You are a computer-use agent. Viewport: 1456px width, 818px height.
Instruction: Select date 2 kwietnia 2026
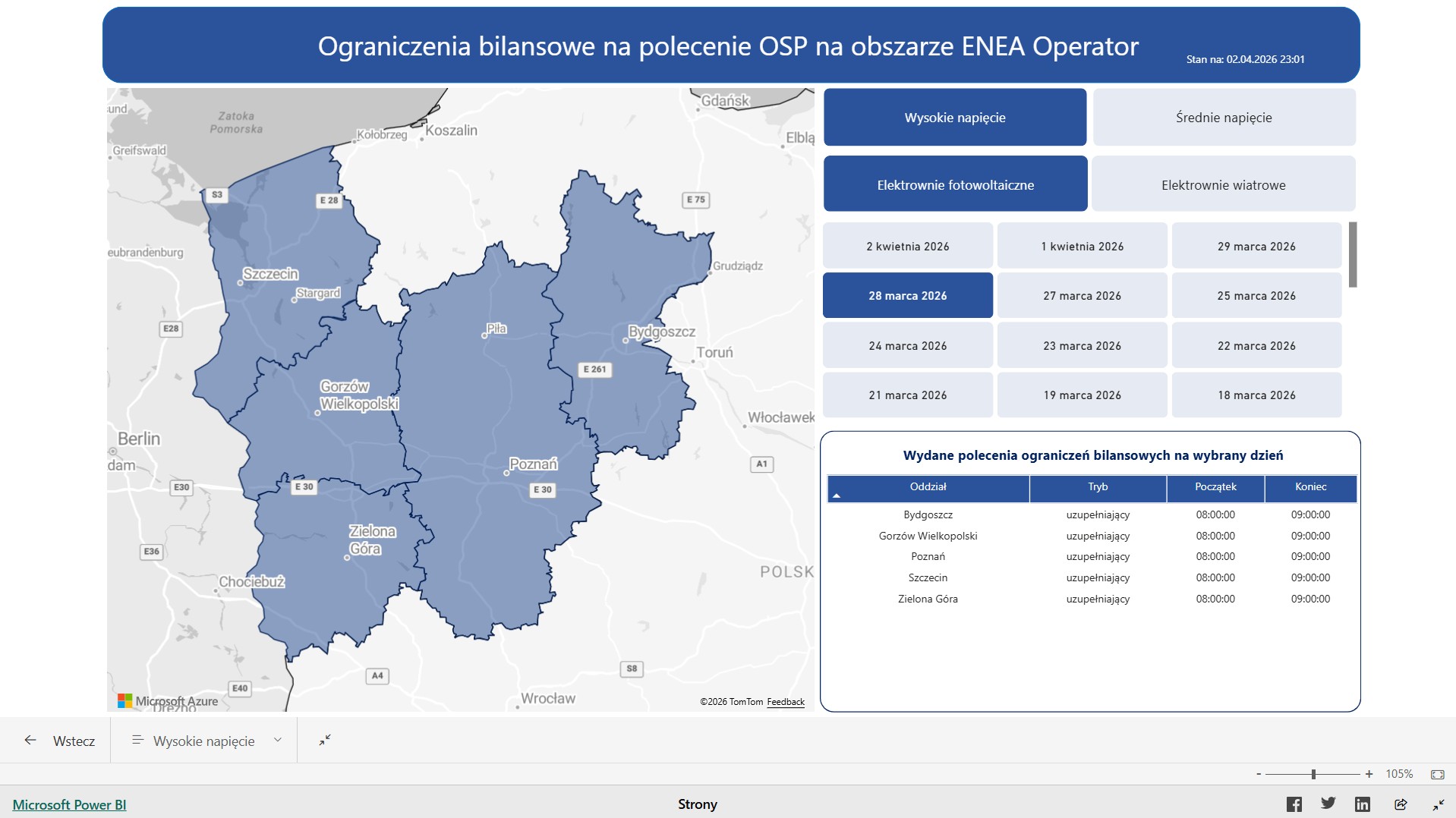pos(907,246)
